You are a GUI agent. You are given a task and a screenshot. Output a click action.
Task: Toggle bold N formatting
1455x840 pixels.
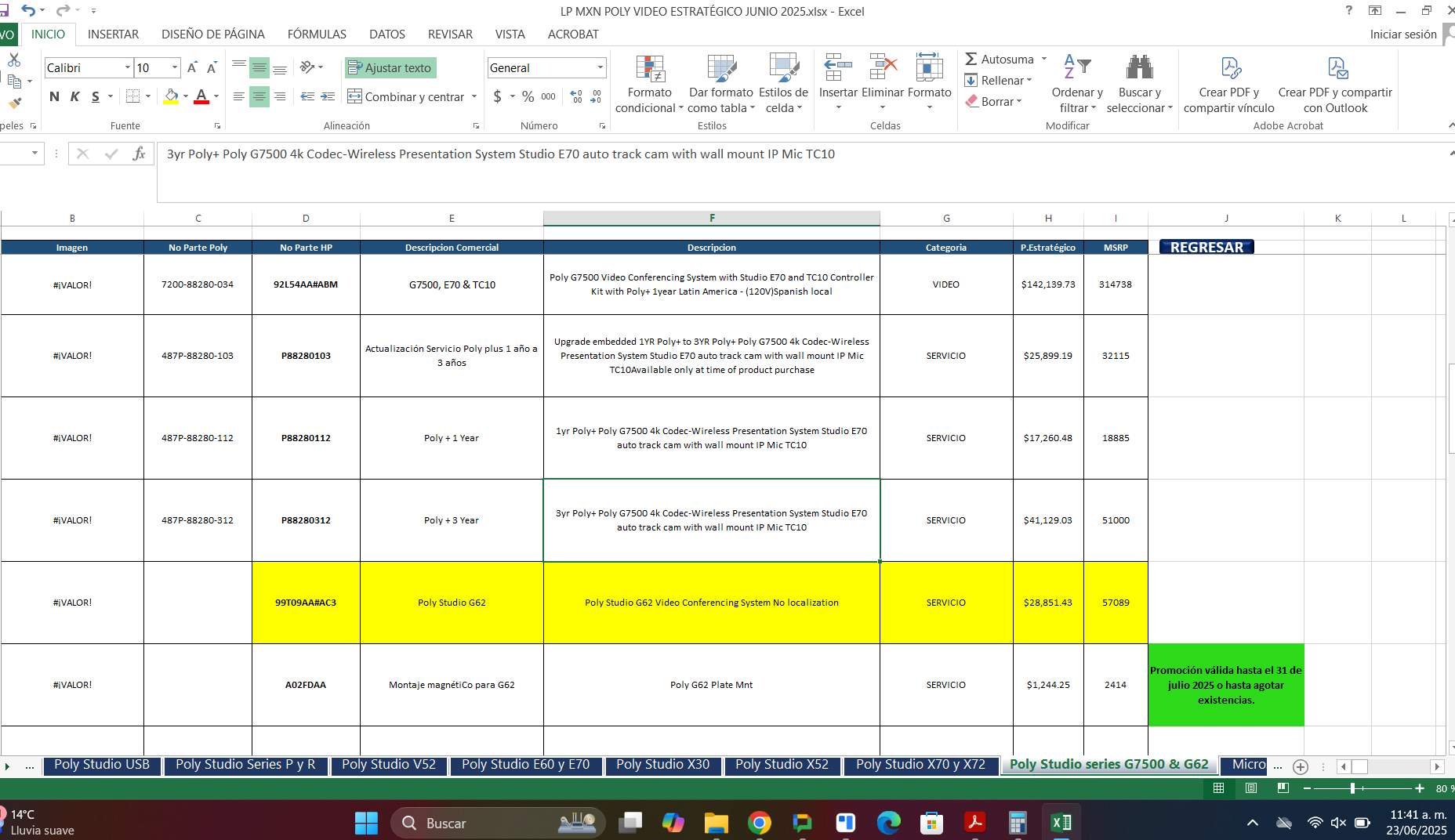coord(54,96)
